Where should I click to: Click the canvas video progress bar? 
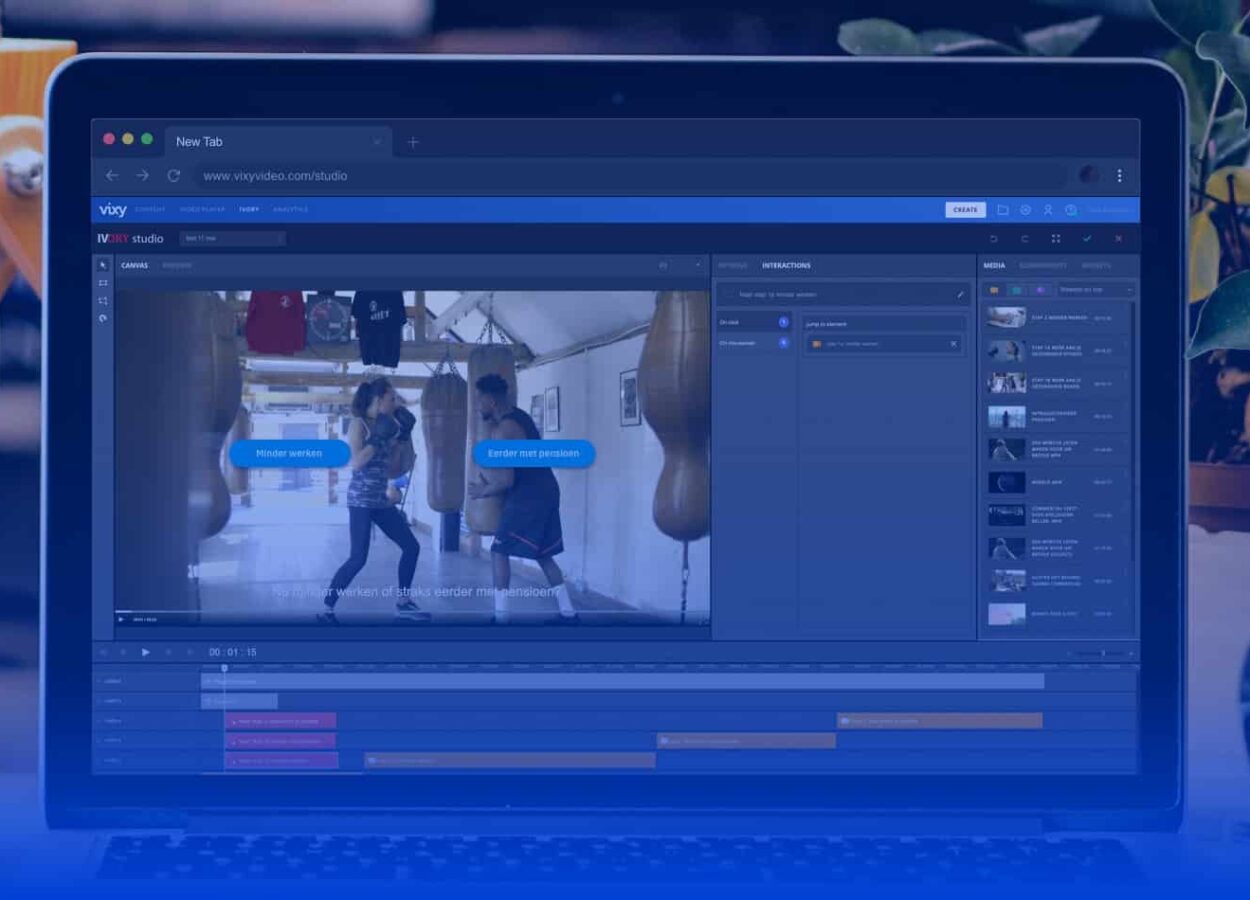pos(411,611)
